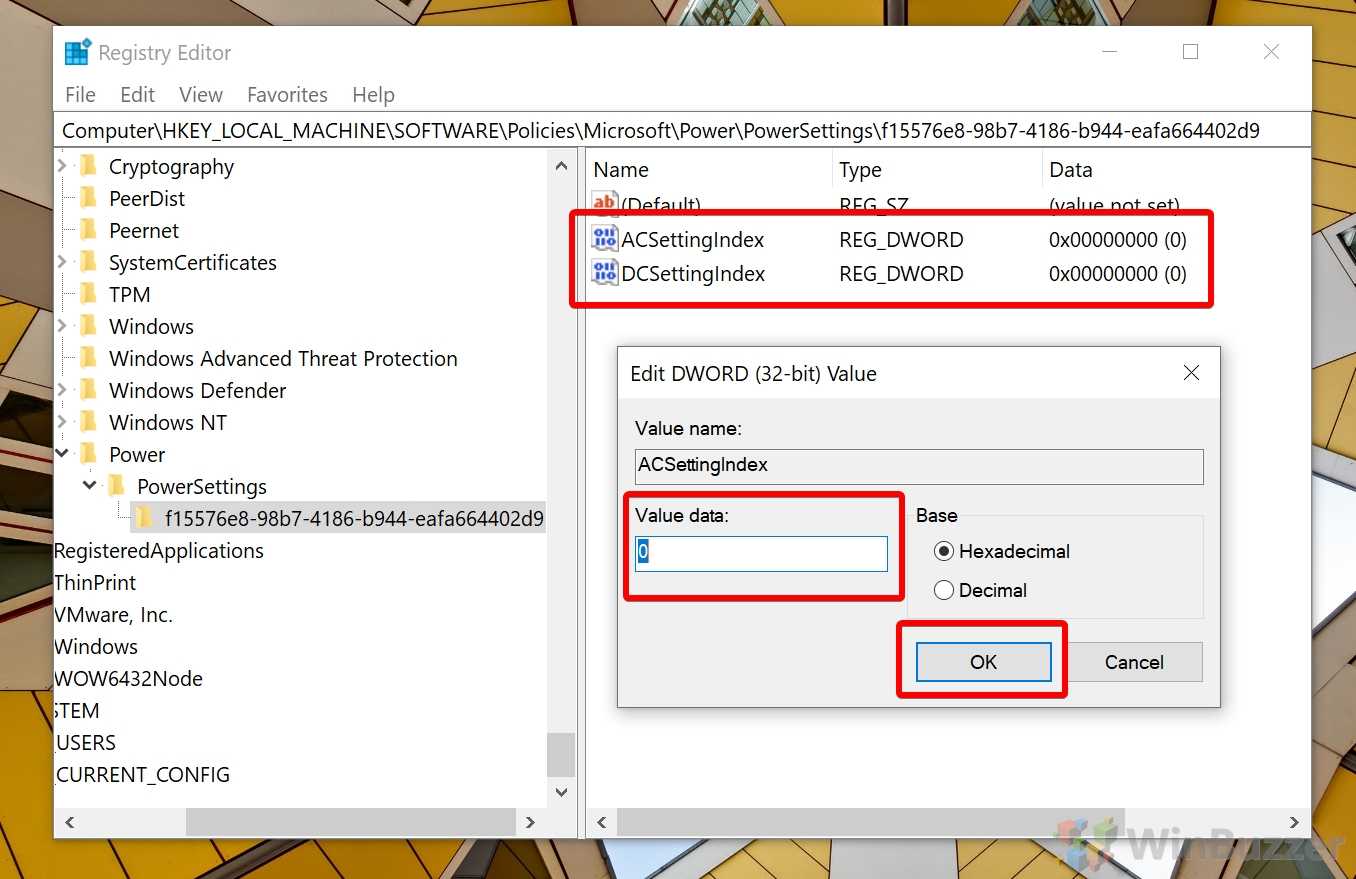Screen dimensions: 1356x879
Task: Click the f15576e8 key folder icon
Action: click(145, 518)
